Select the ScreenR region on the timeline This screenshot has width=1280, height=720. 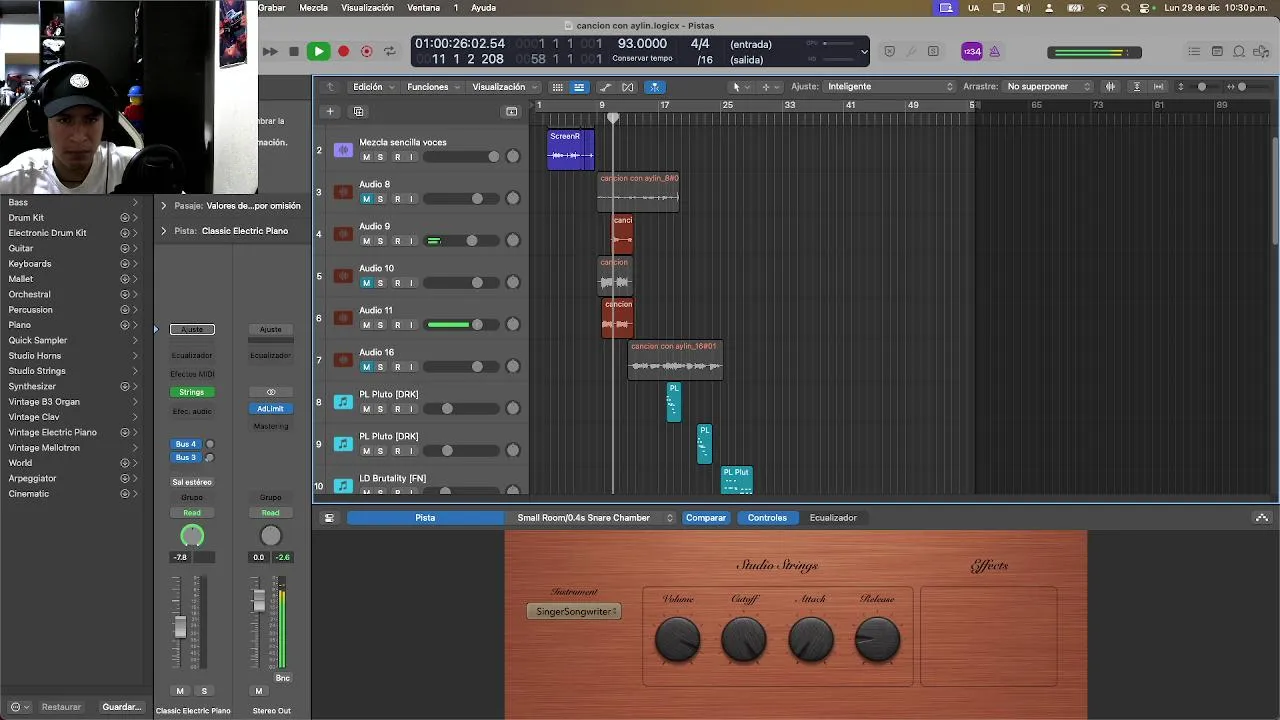click(571, 149)
